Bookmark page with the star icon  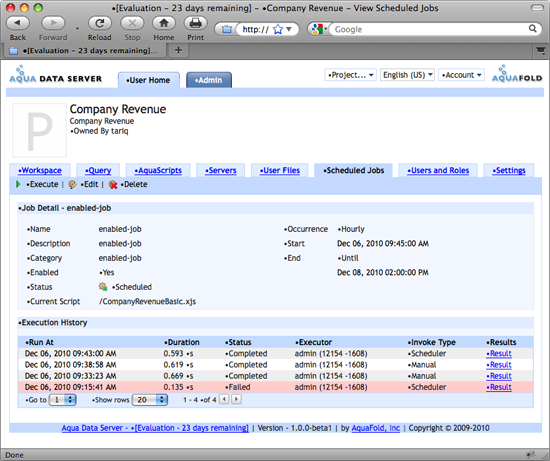click(277, 29)
